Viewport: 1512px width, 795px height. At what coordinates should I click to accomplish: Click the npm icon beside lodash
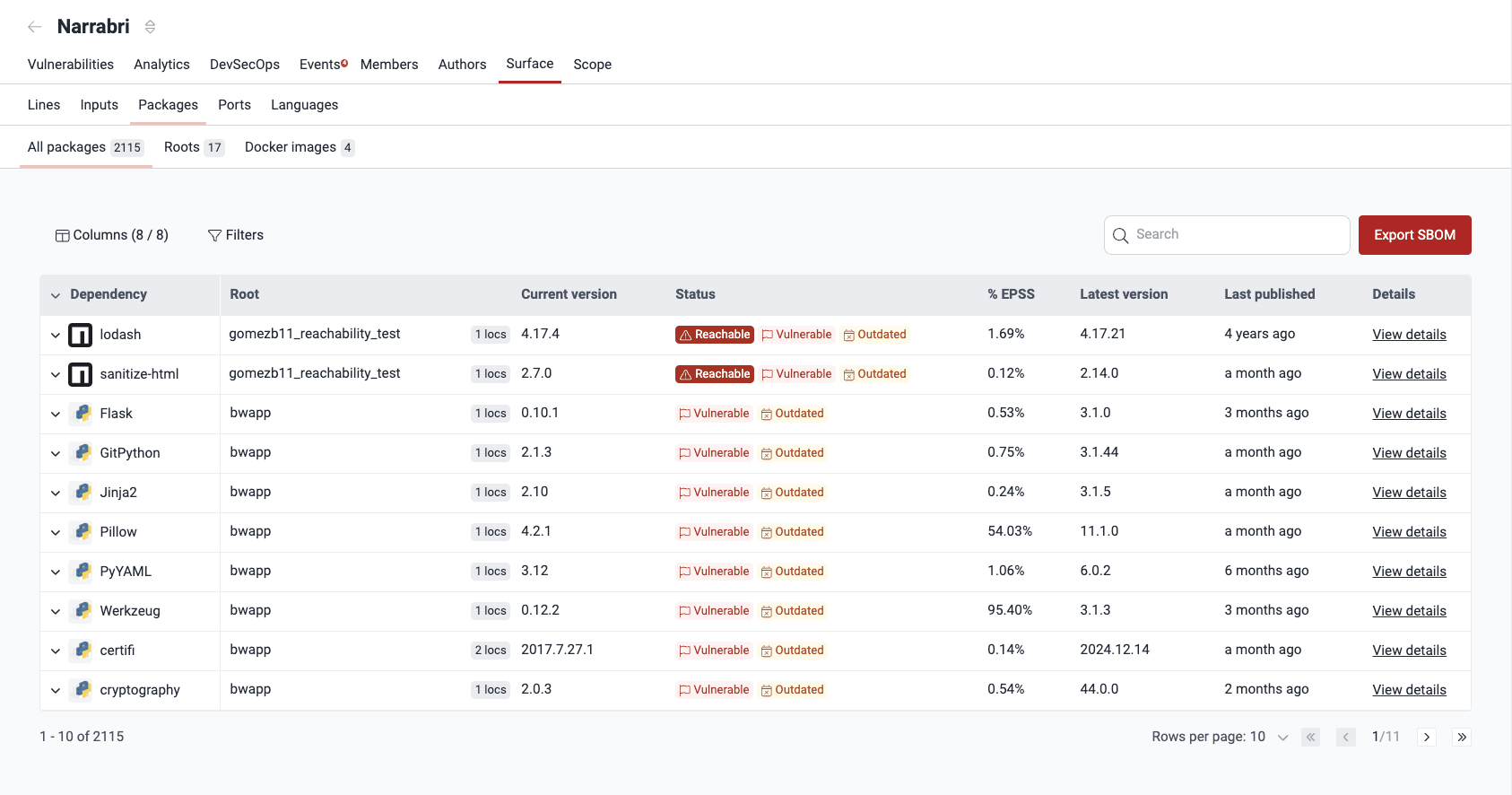81,335
